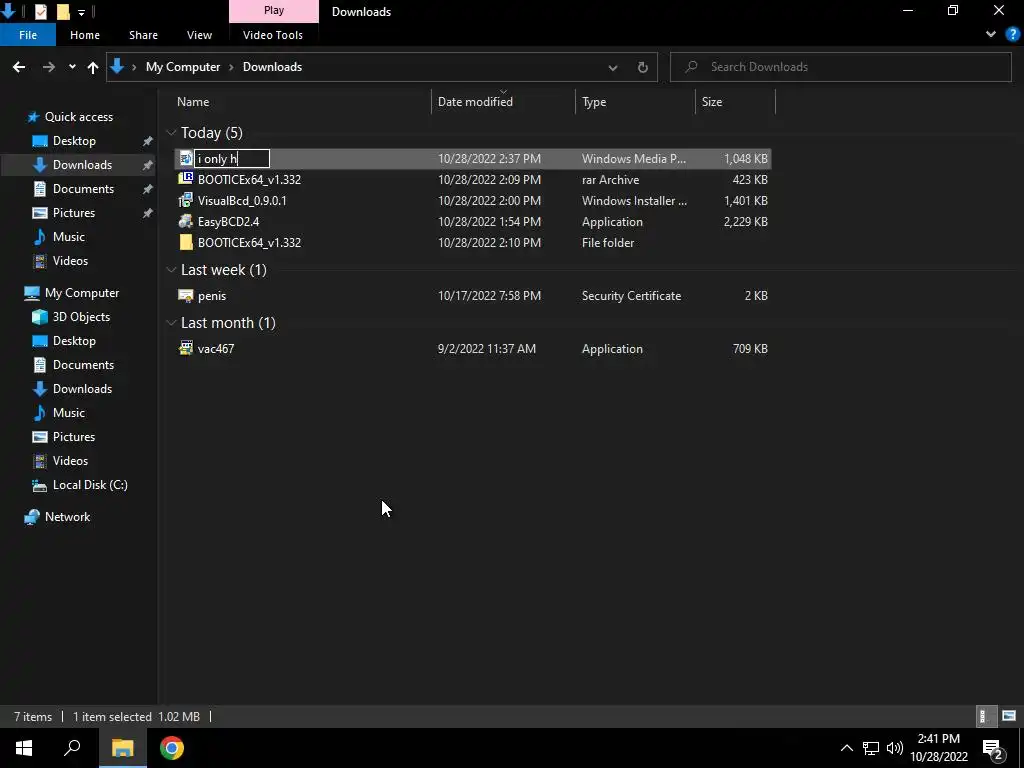Screen dimensions: 1024x768
Task: Go up one folder level
Action: 93,67
